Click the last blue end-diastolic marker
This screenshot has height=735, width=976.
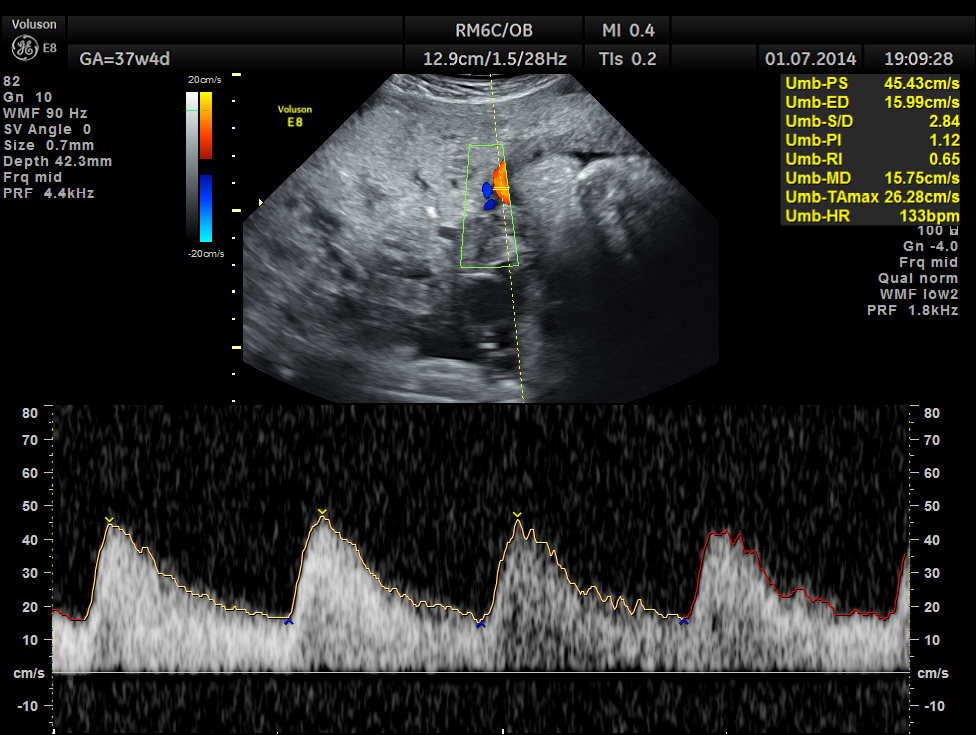(684, 622)
